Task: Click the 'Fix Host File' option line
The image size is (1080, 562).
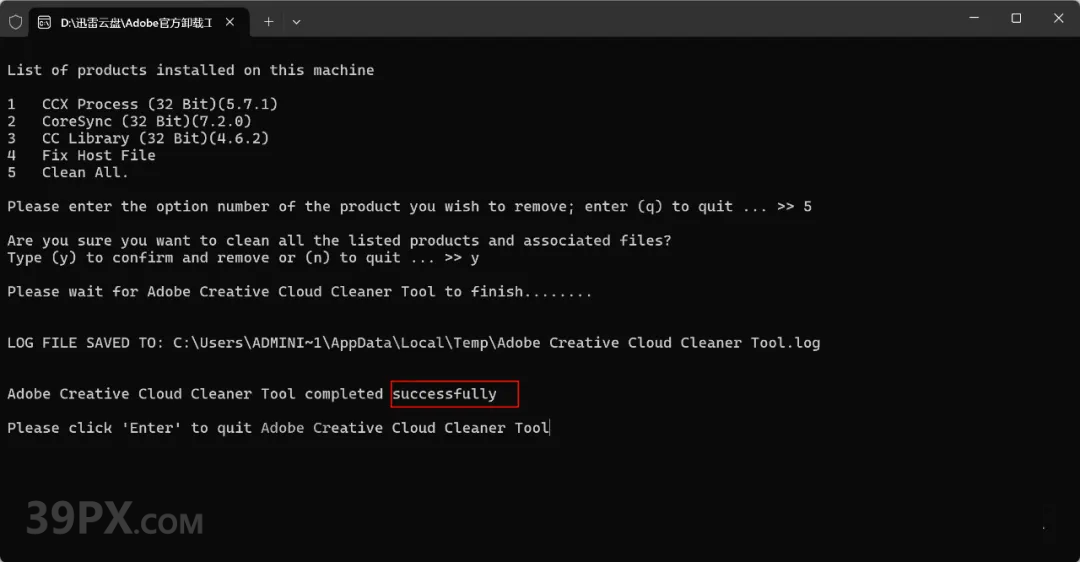Action: pos(98,155)
